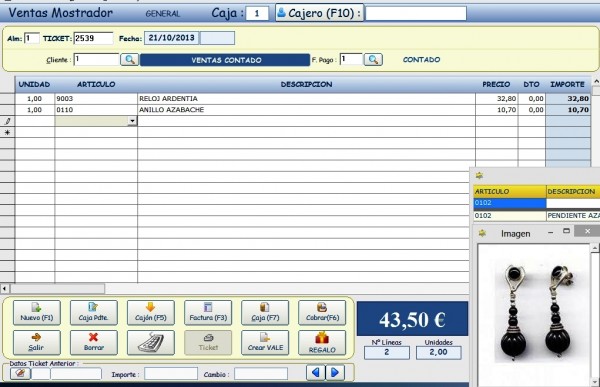Select cashier with Cajero (F10) button
600x387 pixels.
(x=319, y=13)
